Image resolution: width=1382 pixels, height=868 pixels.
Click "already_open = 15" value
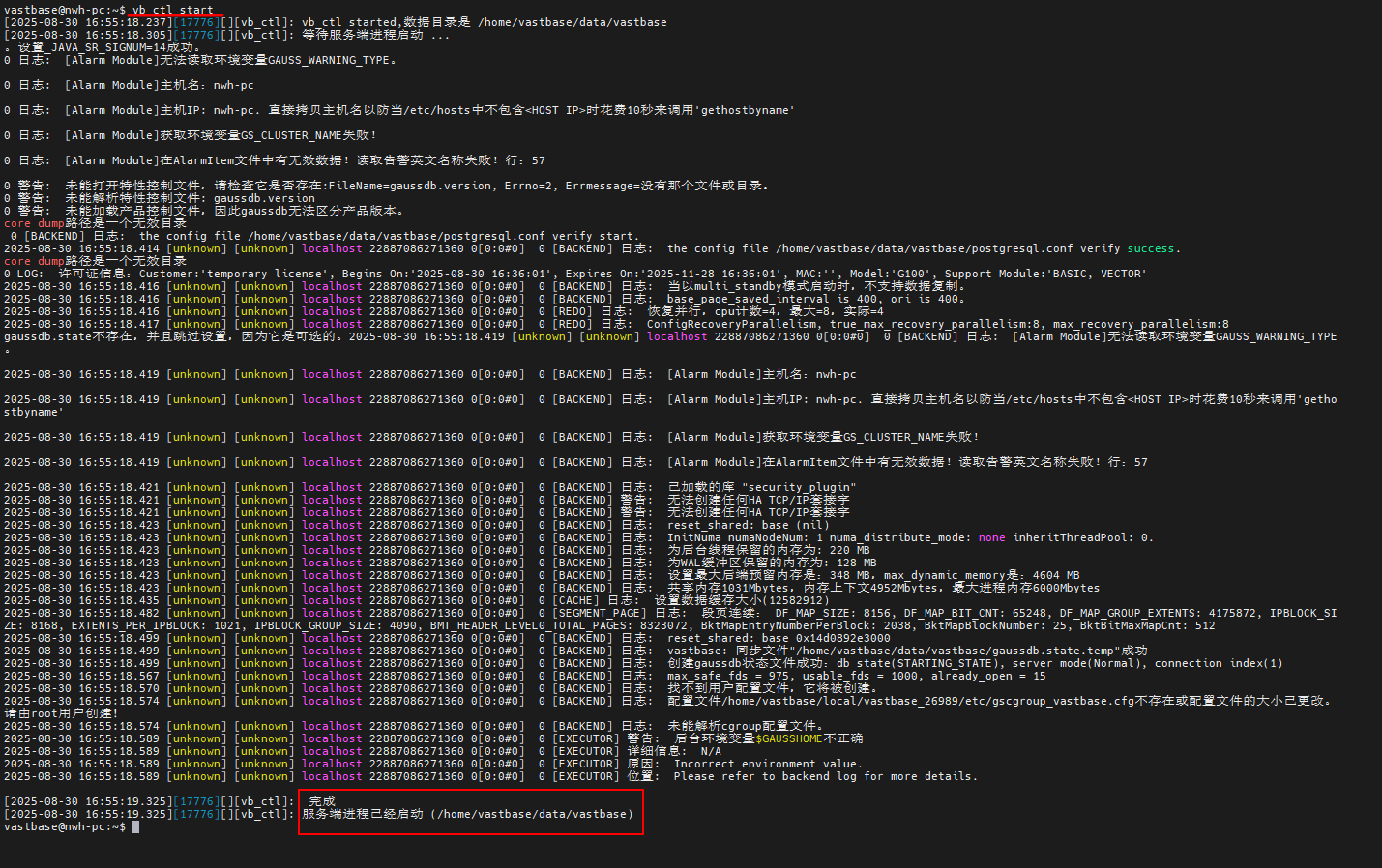pyautogui.click(x=988, y=676)
